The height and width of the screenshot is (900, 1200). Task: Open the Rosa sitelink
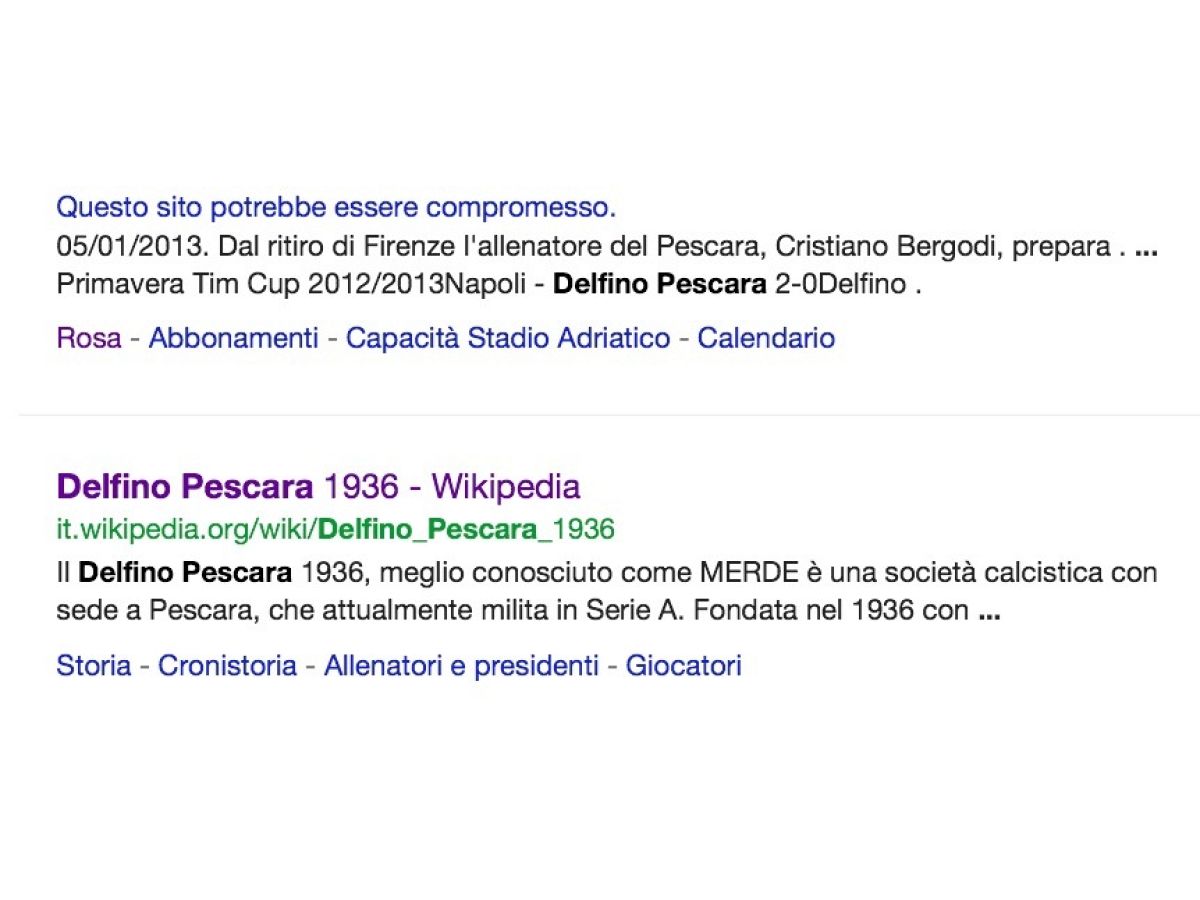click(88, 338)
